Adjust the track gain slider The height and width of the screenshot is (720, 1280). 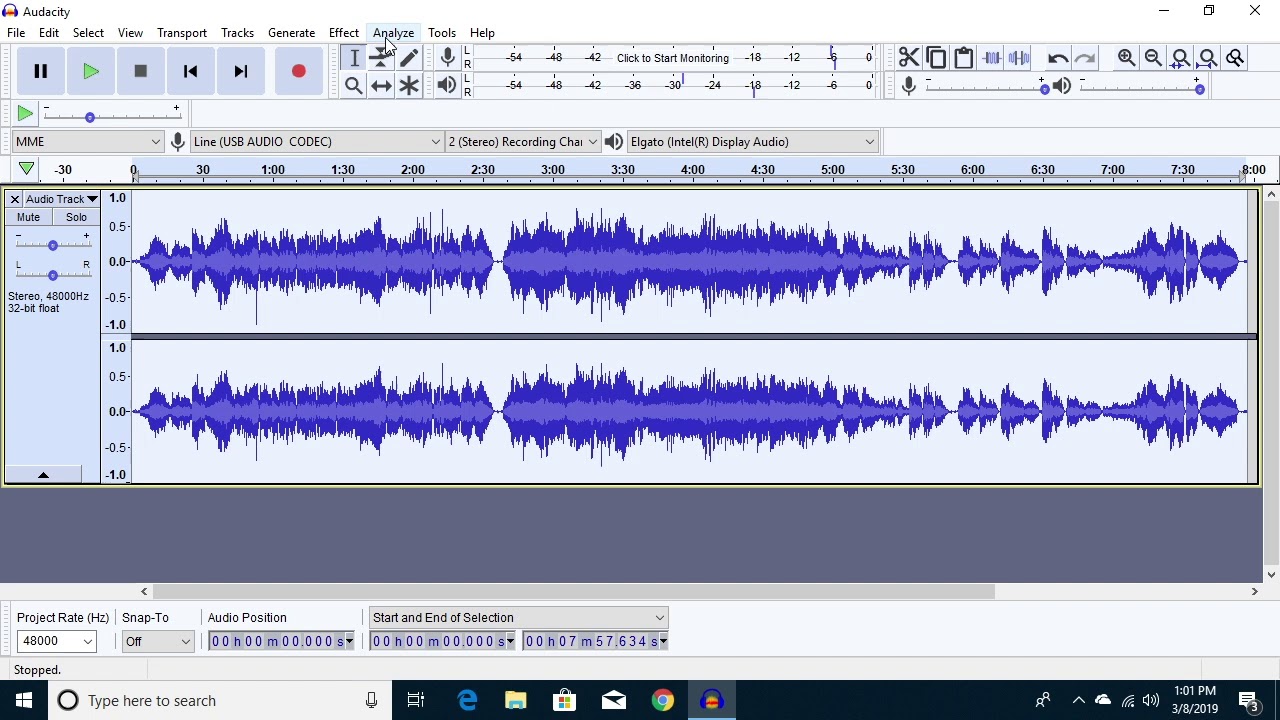(x=53, y=244)
